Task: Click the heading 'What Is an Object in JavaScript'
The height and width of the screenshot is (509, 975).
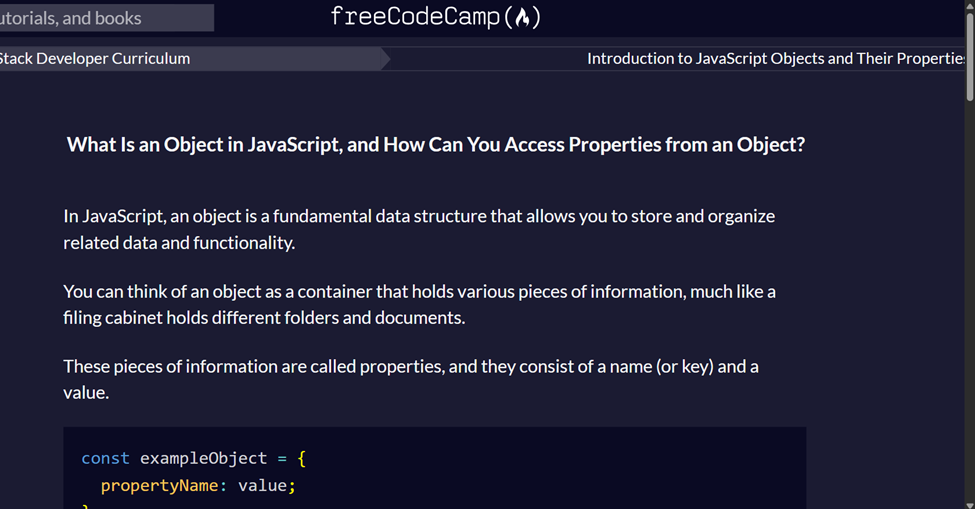Action: pos(435,145)
